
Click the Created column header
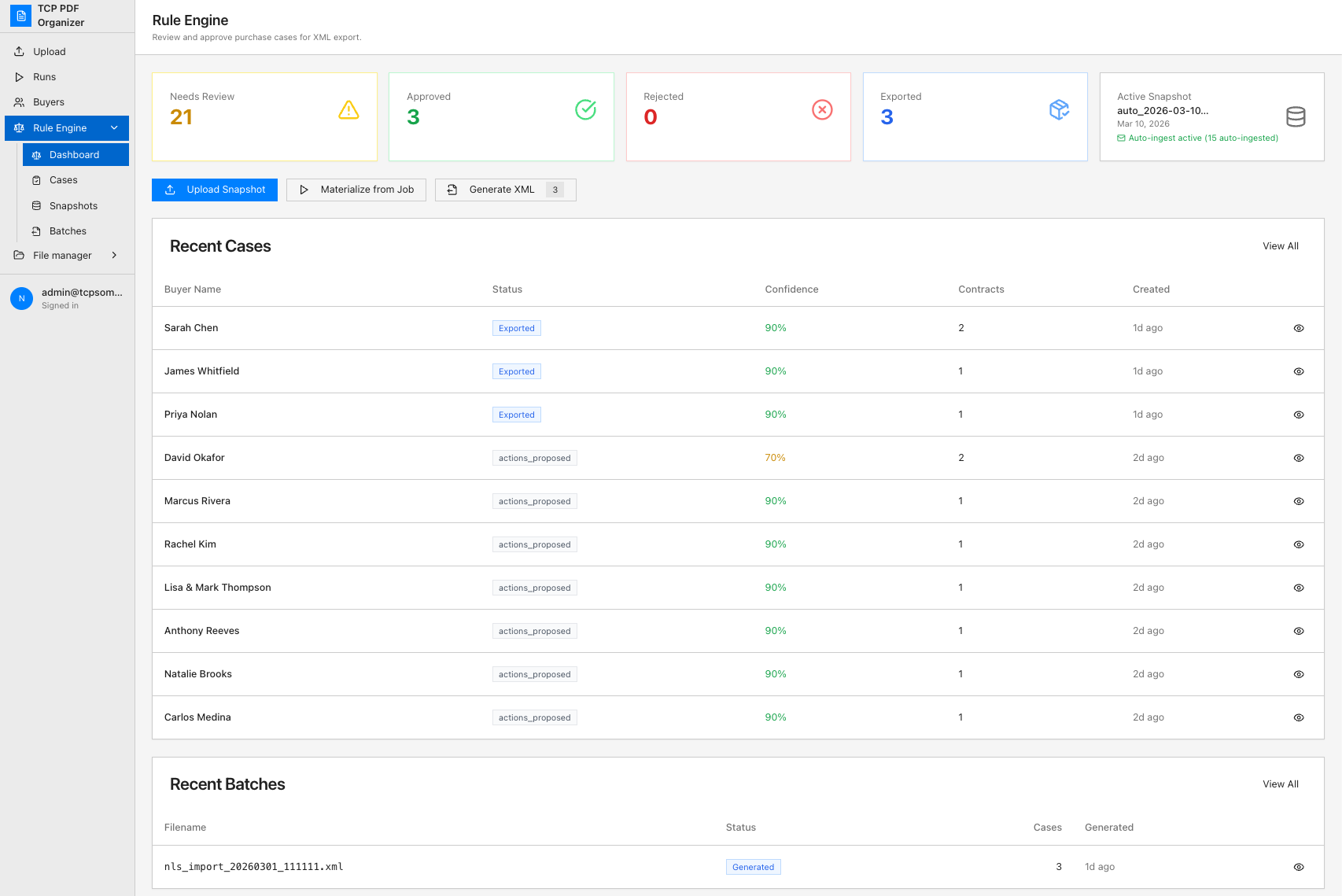point(1151,289)
